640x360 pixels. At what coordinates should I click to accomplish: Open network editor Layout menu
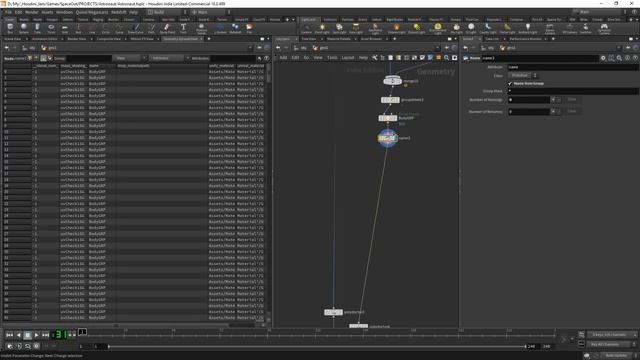click(x=348, y=58)
